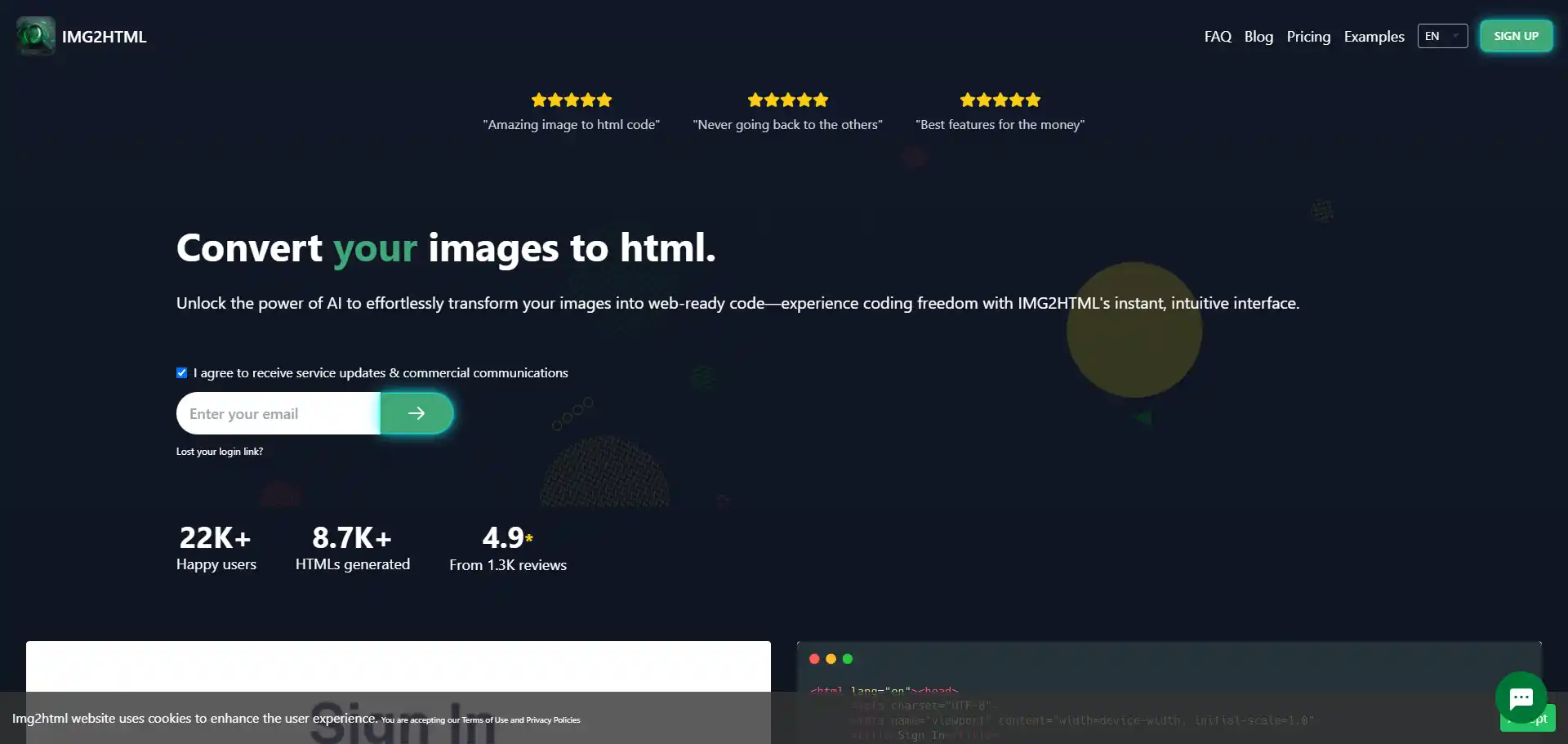This screenshot has width=1568, height=744.
Task: Navigate to Pricing
Action: [x=1308, y=37]
